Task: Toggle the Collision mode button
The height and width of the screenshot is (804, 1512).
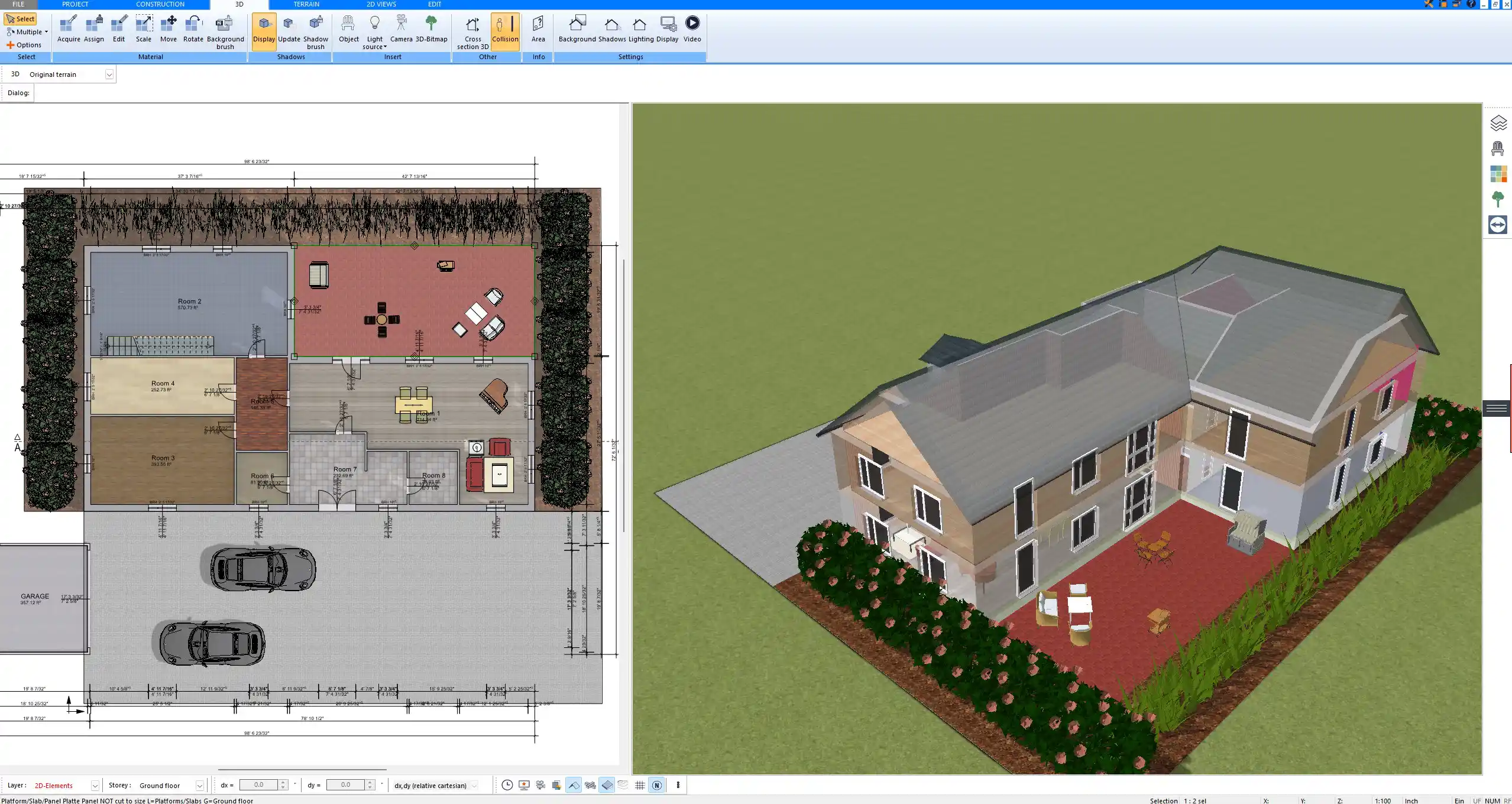Action: 505,30
